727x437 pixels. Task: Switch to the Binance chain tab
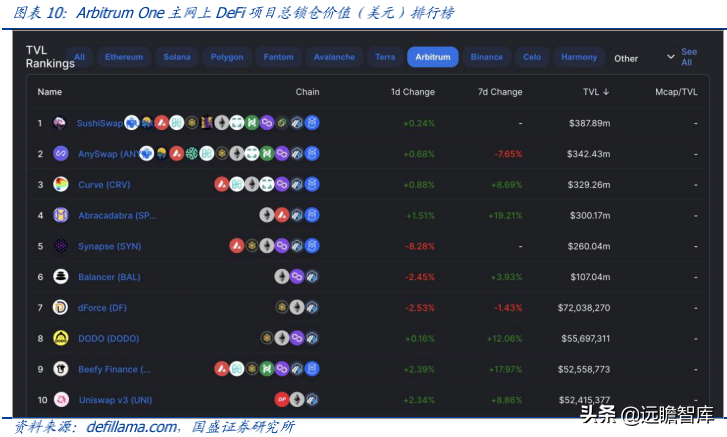click(487, 57)
